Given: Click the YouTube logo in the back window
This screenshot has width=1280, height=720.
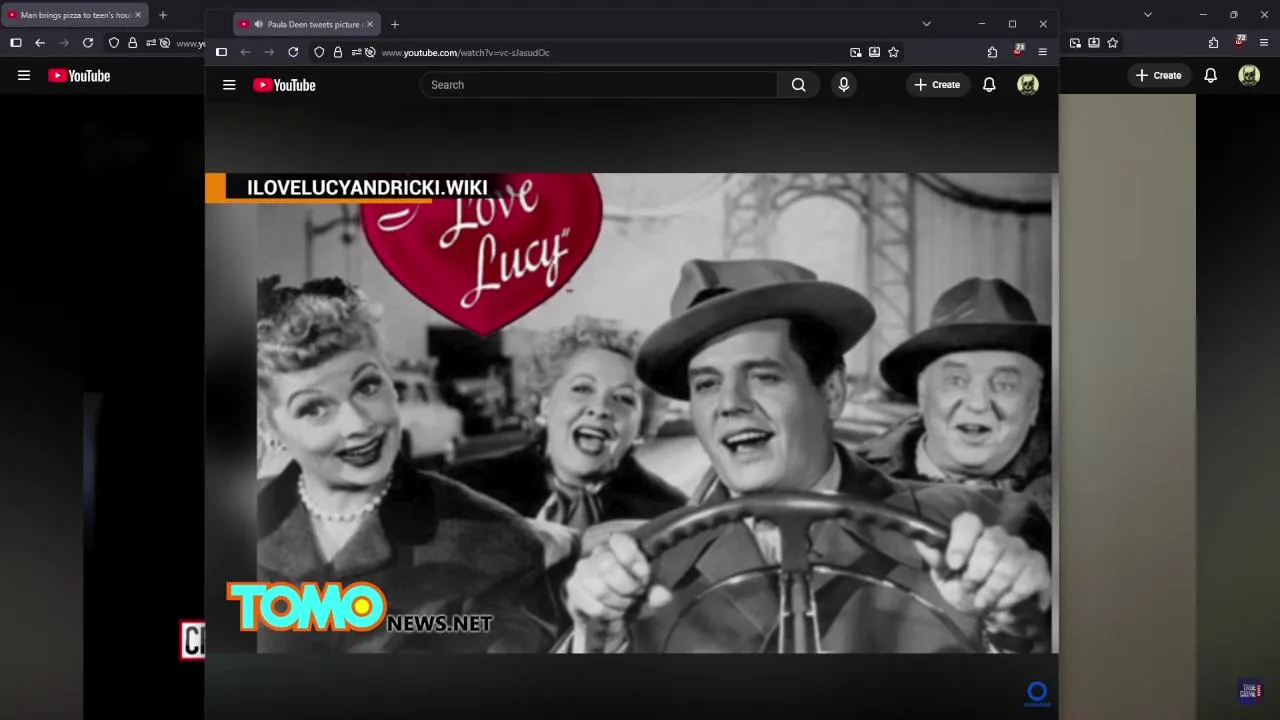Looking at the screenshot, I should coord(79,75).
